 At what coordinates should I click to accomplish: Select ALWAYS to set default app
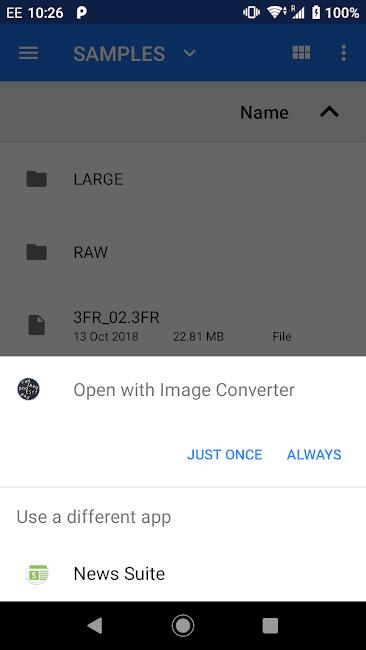point(314,455)
